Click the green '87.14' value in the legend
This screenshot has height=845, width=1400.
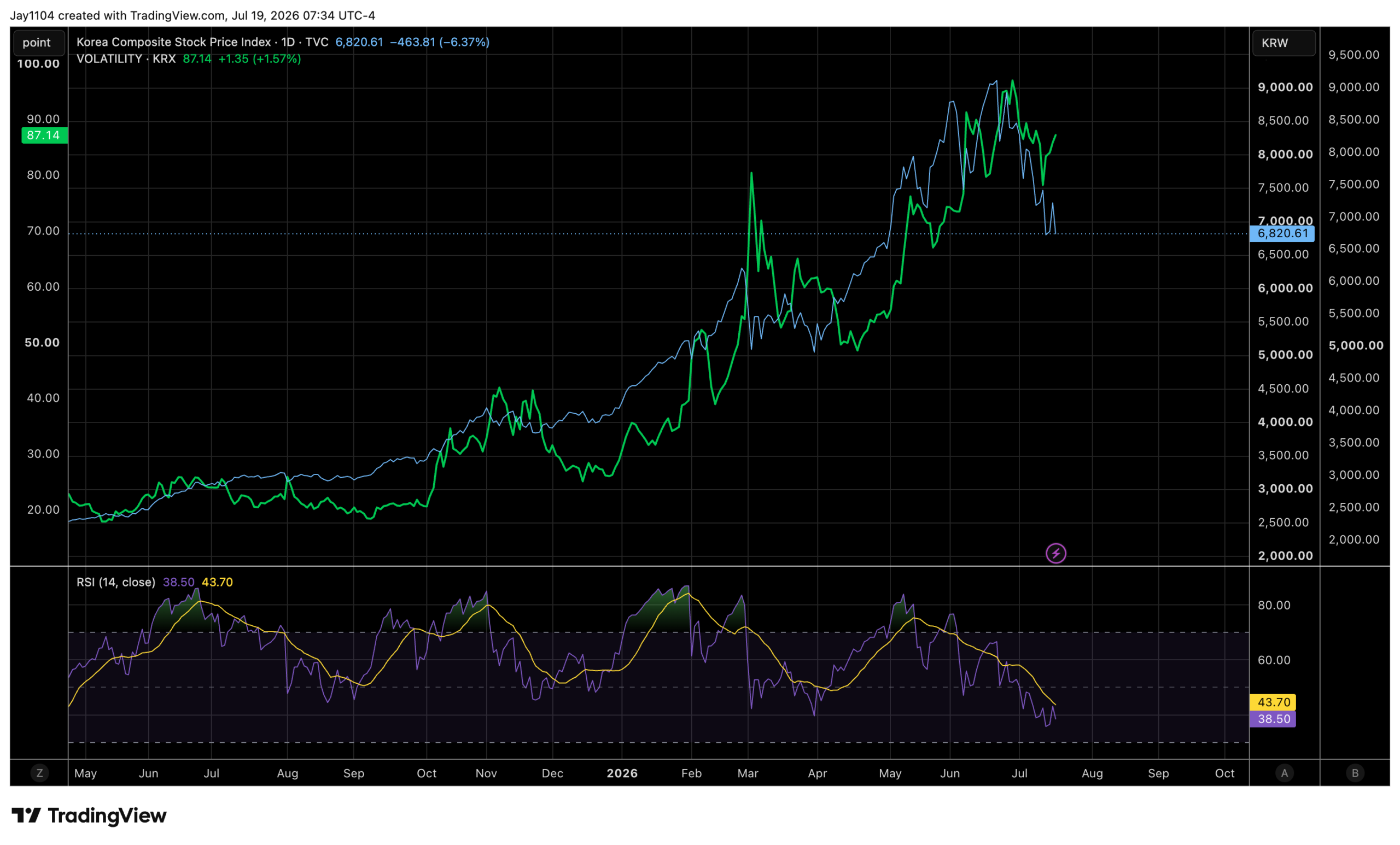(196, 58)
